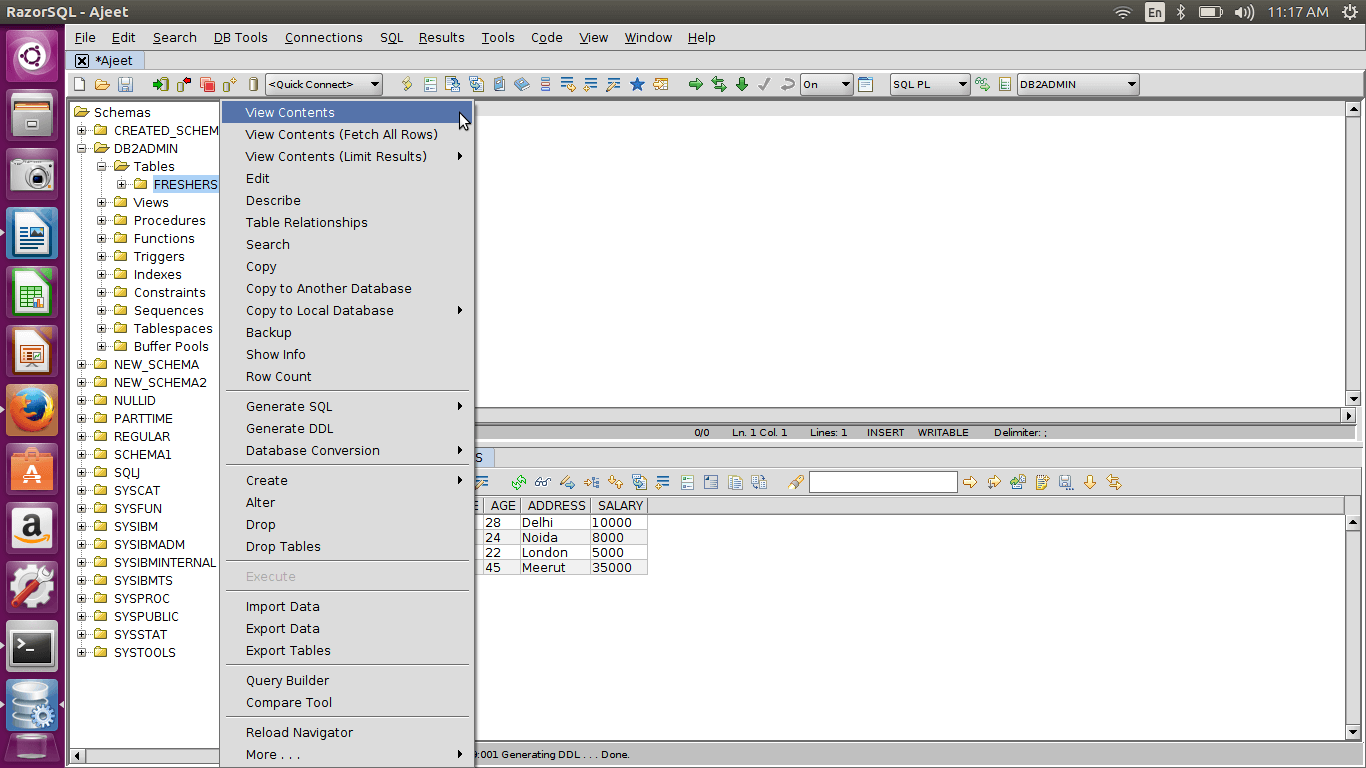The height and width of the screenshot is (768, 1366).
Task: Open the SQL PL language dropdown
Action: pyautogui.click(x=930, y=85)
